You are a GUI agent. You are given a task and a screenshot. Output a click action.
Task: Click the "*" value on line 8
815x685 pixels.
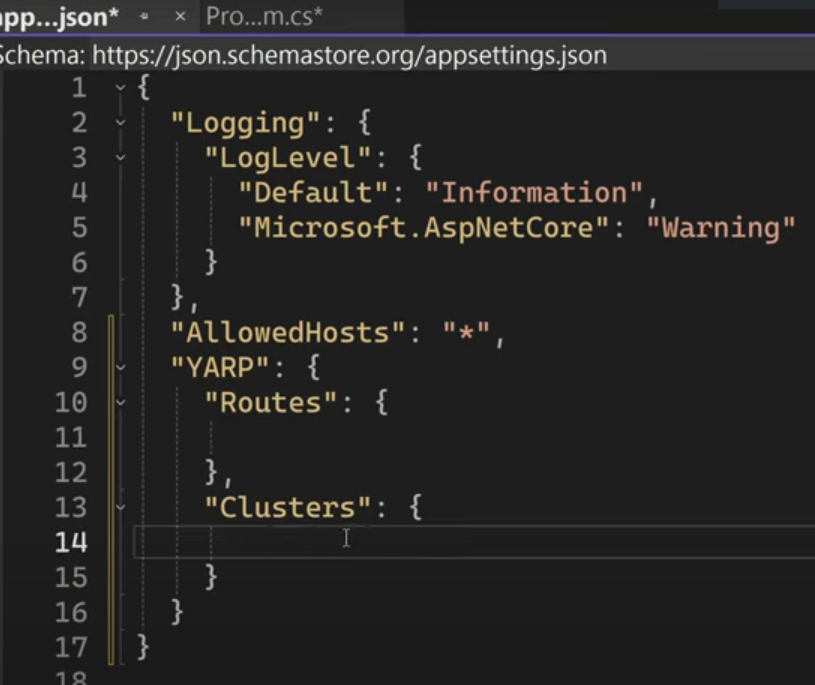[x=466, y=332]
